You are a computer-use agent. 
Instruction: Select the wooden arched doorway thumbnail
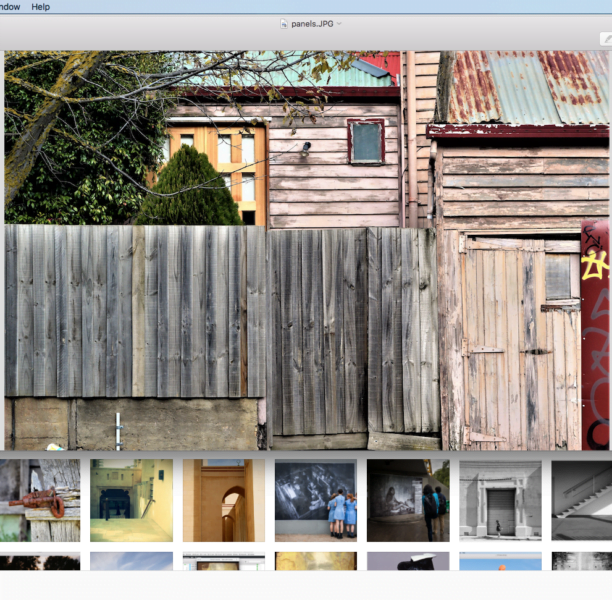[x=223, y=500]
